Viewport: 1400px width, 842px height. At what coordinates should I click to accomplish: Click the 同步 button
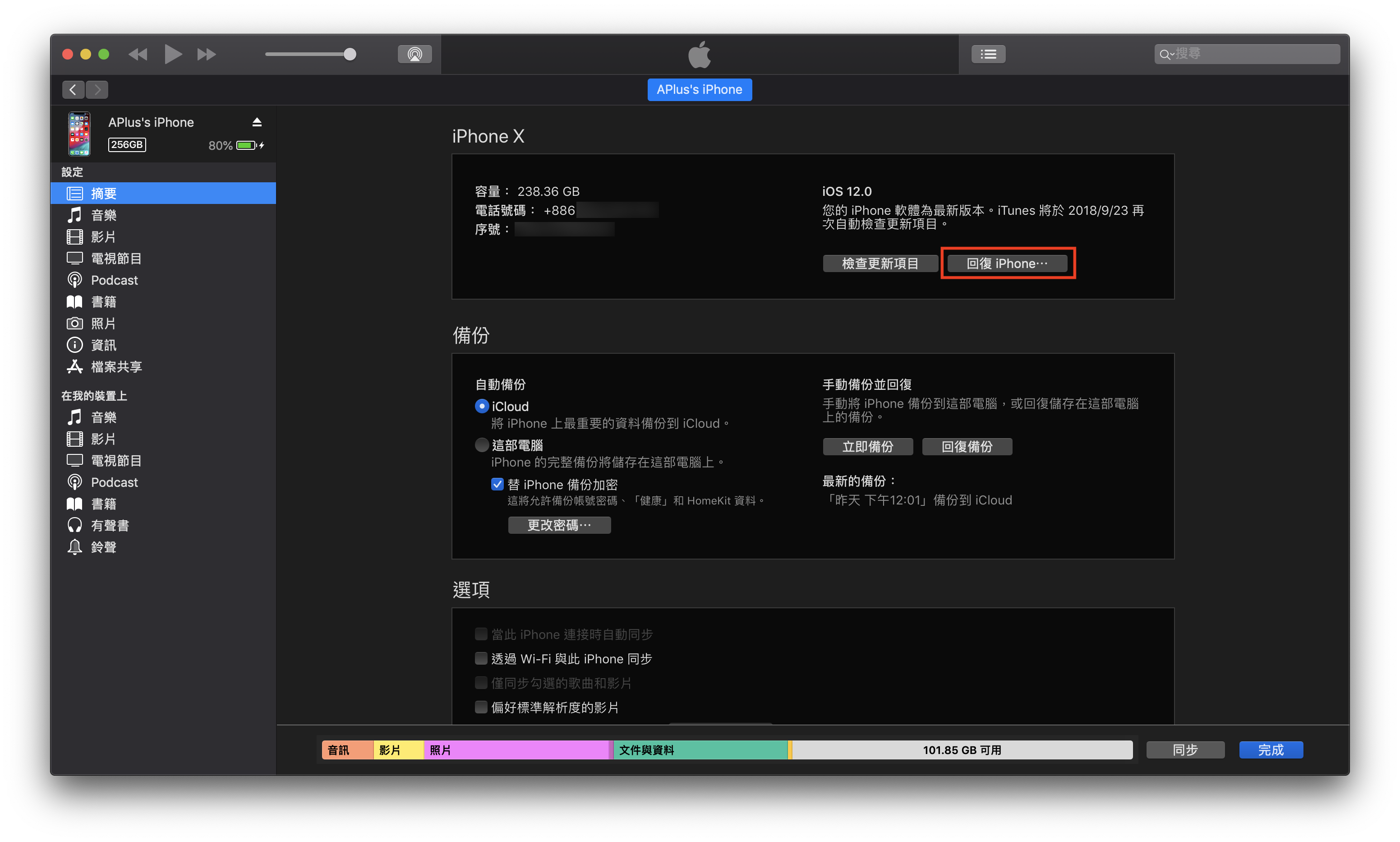click(1185, 749)
